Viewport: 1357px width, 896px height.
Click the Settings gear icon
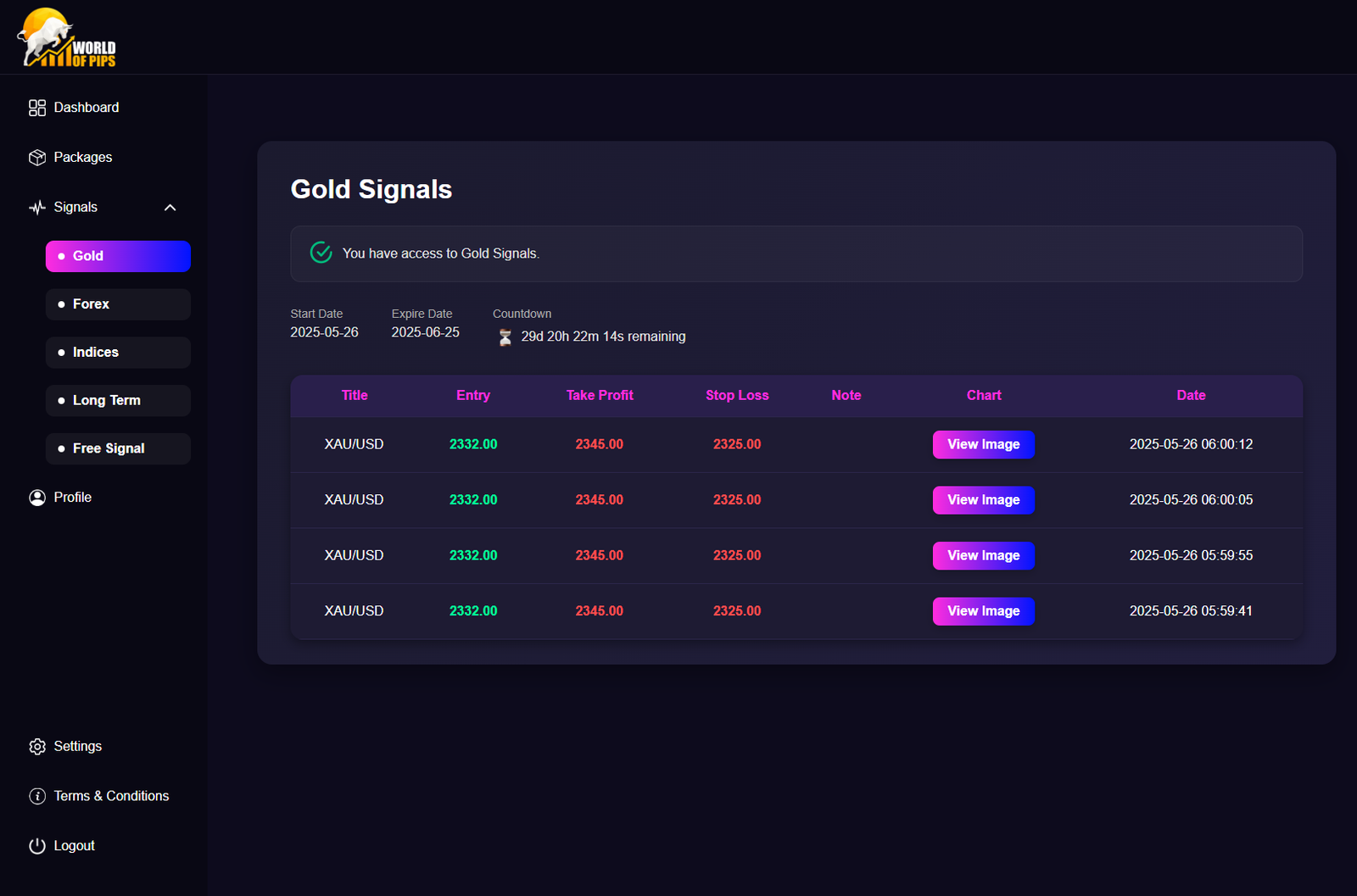tap(37, 747)
